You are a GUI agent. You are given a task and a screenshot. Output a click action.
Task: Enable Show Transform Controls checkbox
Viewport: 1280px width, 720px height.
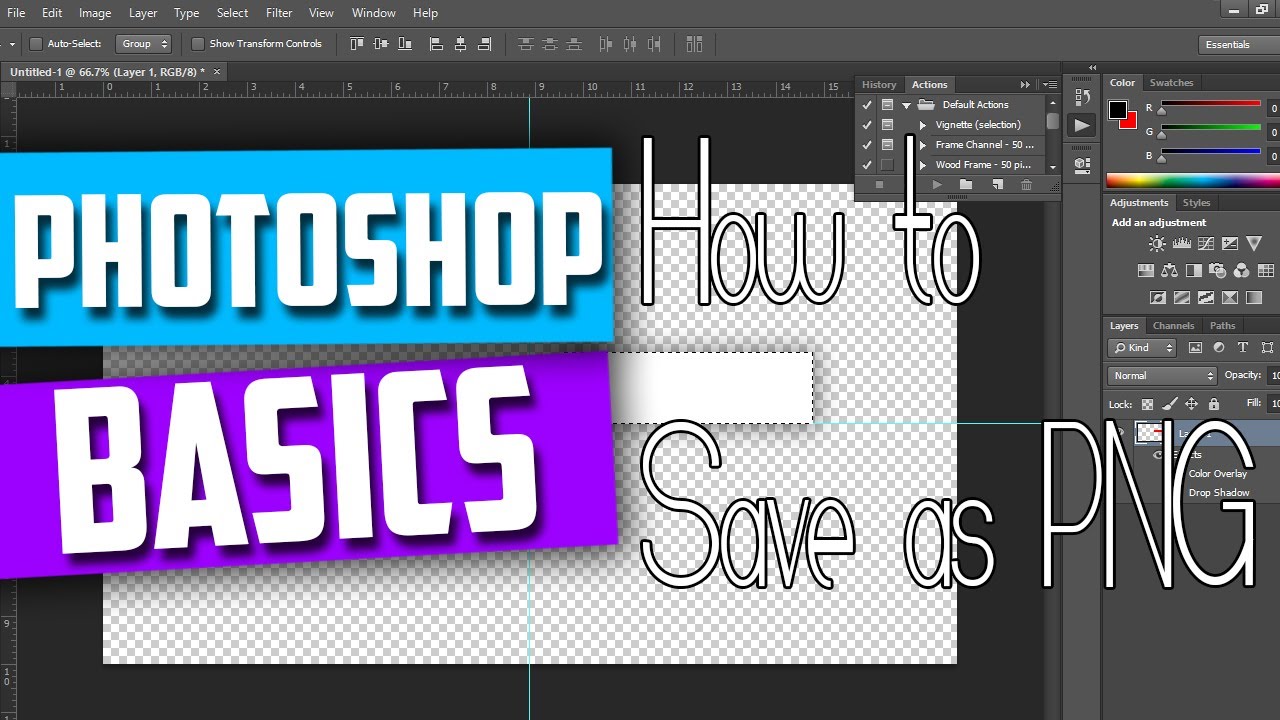click(x=197, y=44)
